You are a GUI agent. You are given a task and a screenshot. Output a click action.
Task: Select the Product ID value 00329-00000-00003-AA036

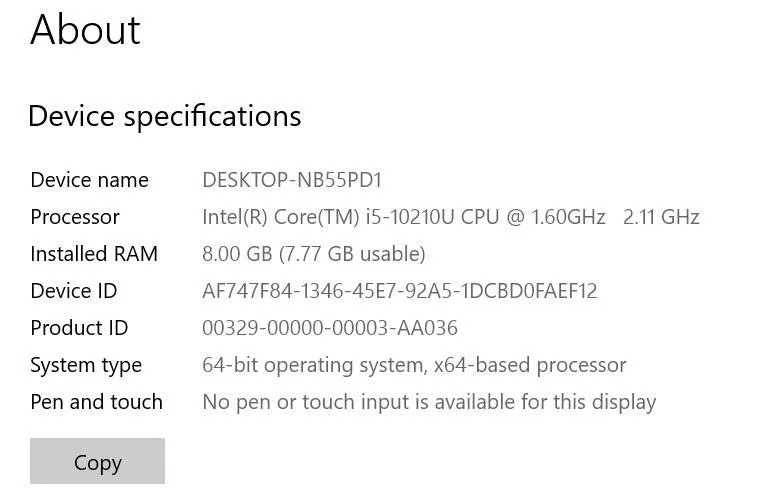(x=330, y=328)
